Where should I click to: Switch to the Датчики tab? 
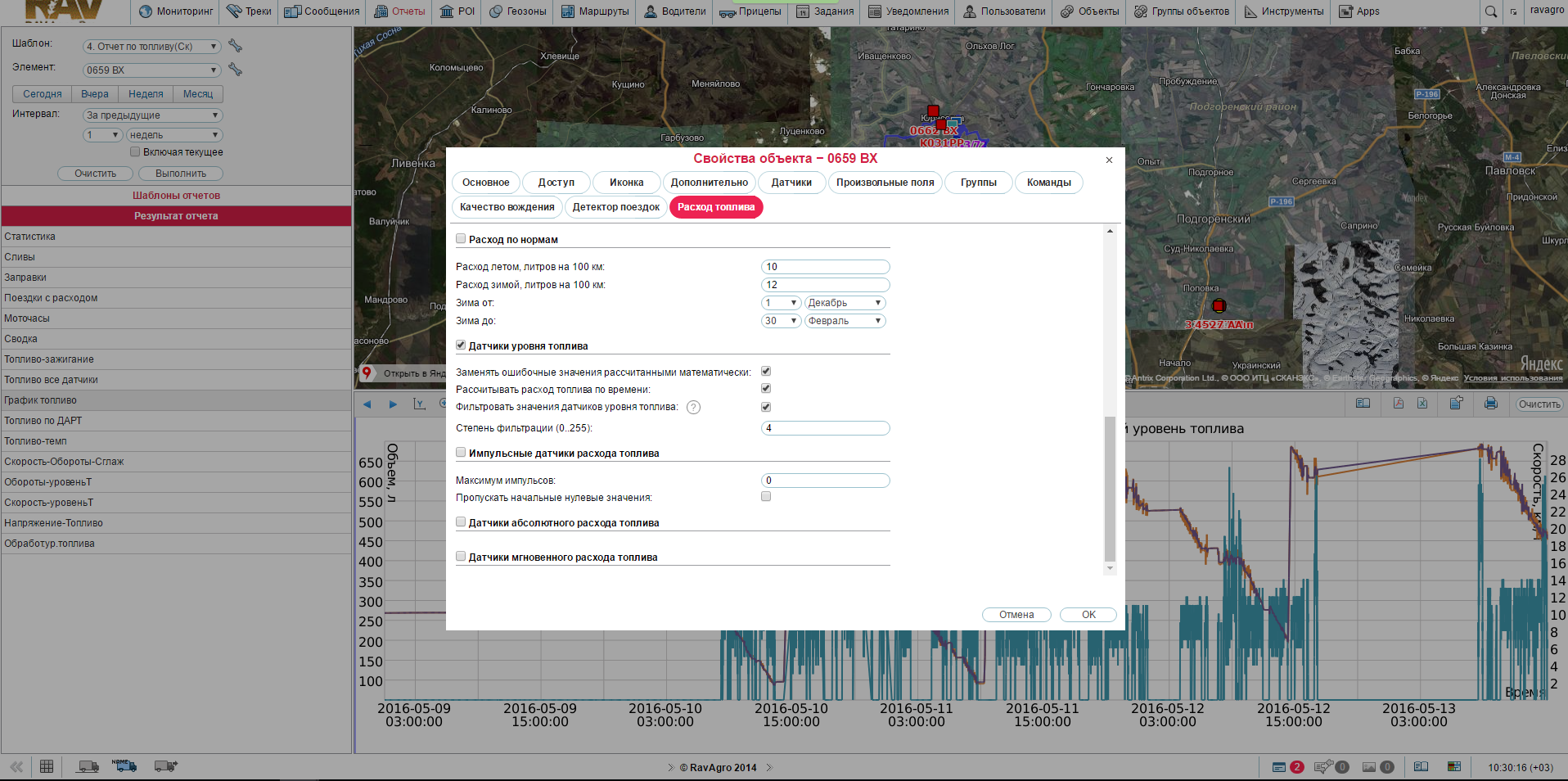pyautogui.click(x=791, y=183)
